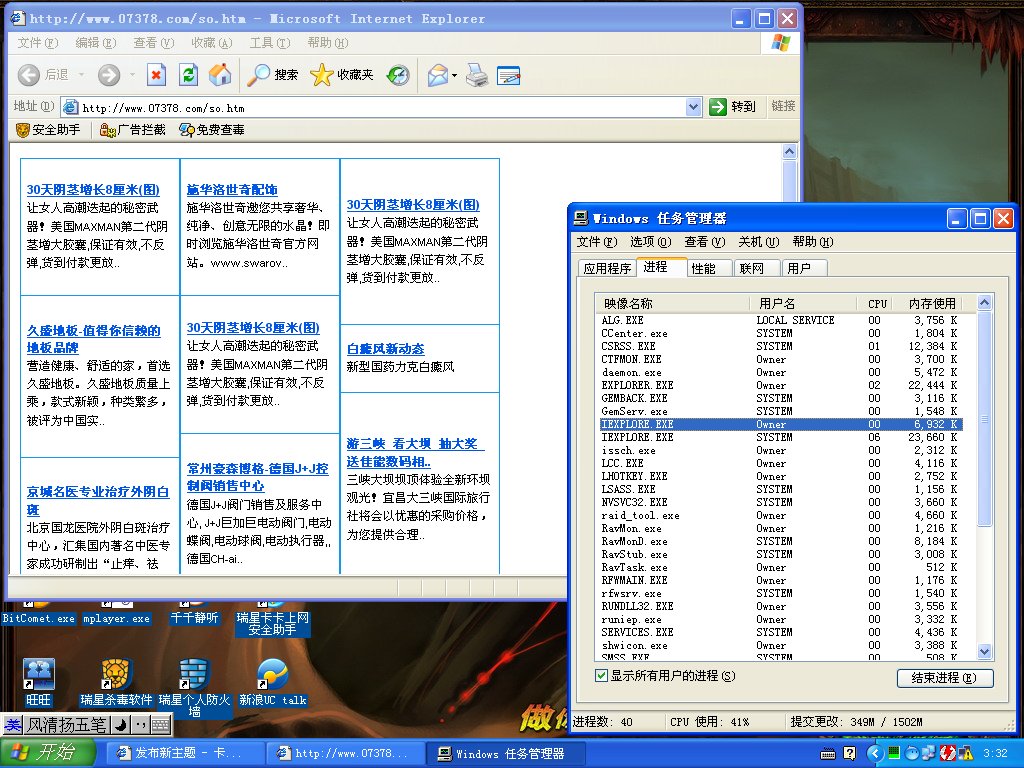This screenshot has height=768, width=1024.
Task: Click the Refresh page icon
Action: 188,75
